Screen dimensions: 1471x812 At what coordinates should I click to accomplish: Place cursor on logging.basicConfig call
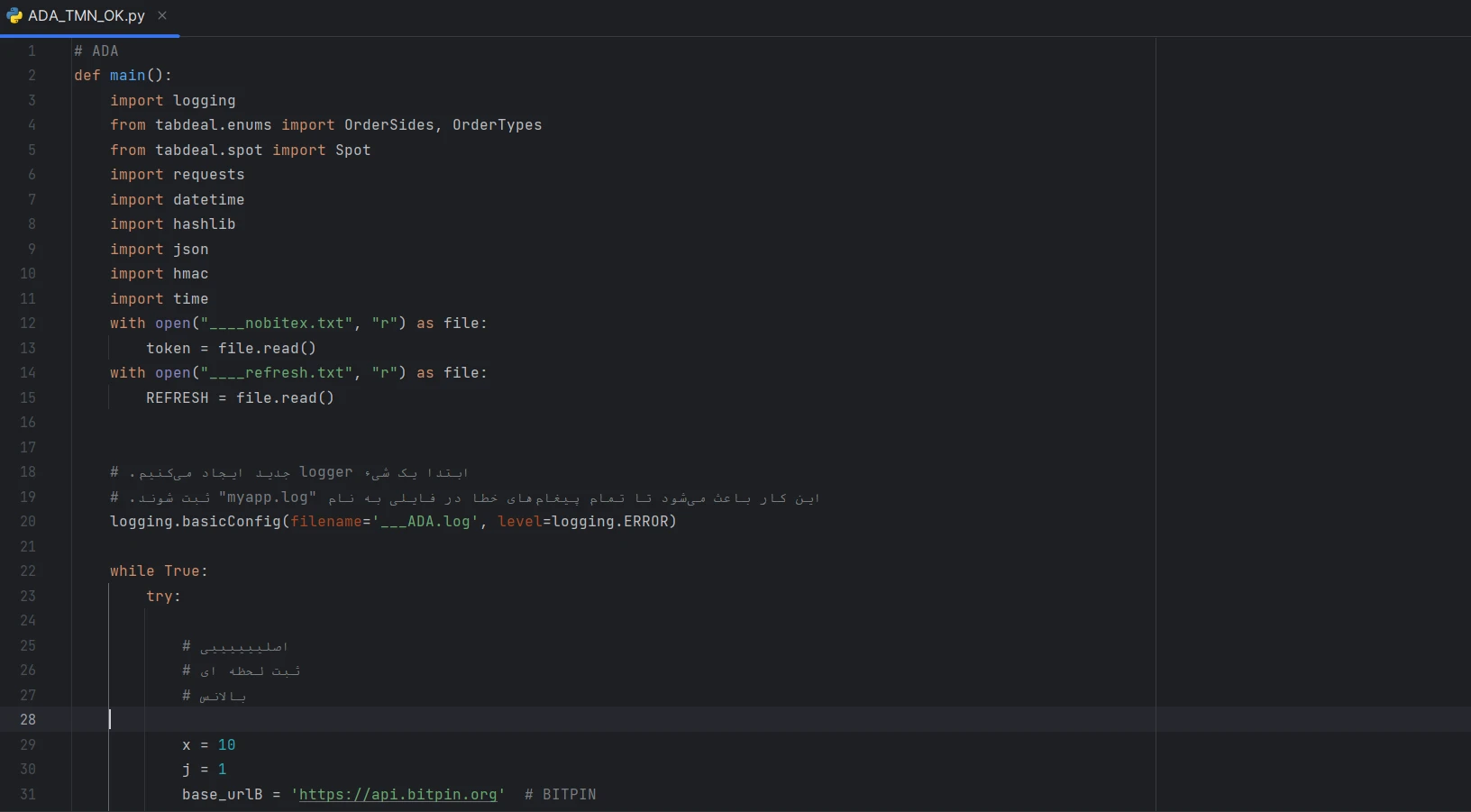point(196,522)
